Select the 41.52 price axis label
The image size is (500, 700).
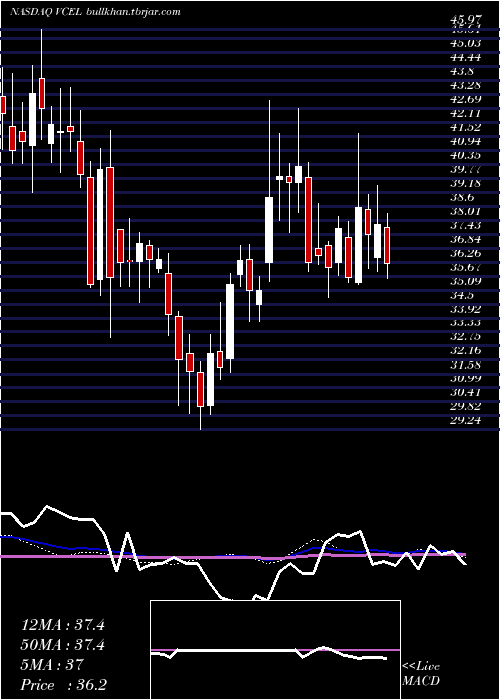click(x=466, y=127)
